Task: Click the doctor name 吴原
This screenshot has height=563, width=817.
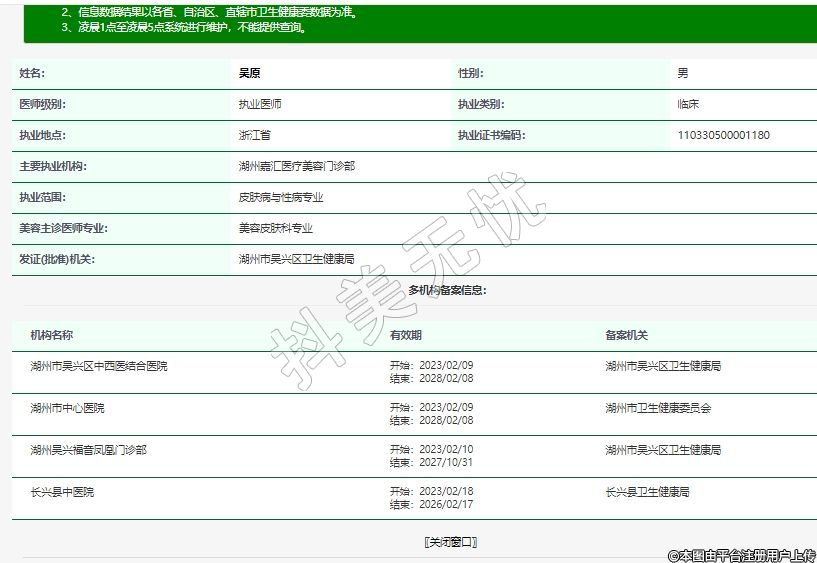Action: 249,73
